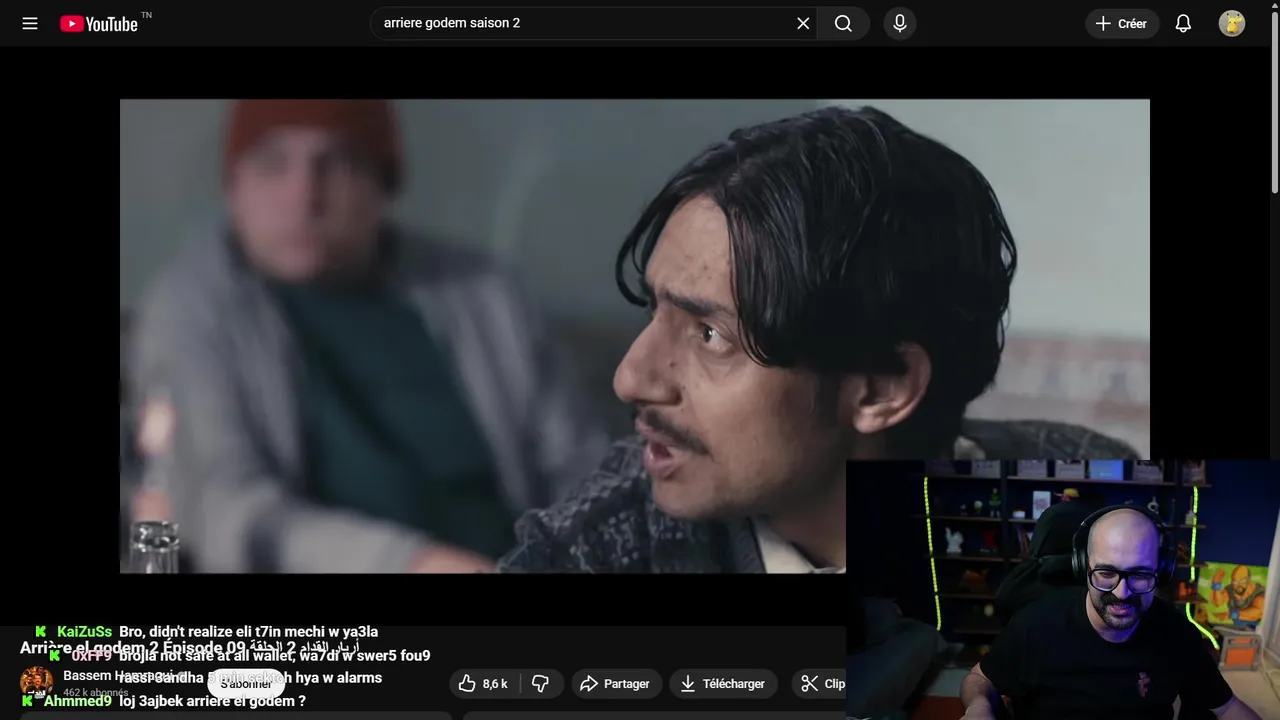Image resolution: width=1280 pixels, height=720 pixels.
Task: Click chat username Ahmmed9
Action: (x=77, y=701)
